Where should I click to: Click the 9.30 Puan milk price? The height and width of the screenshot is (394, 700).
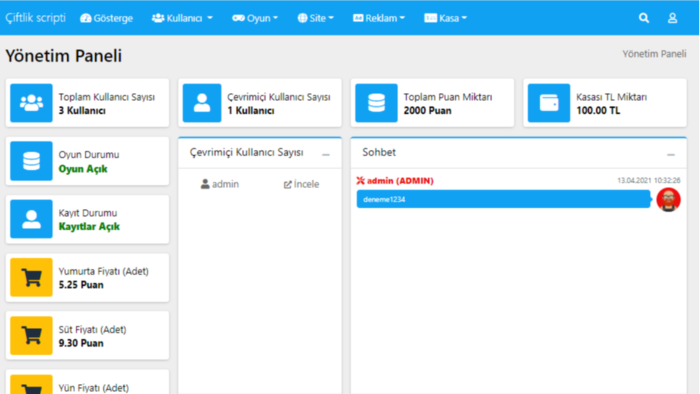(81, 343)
